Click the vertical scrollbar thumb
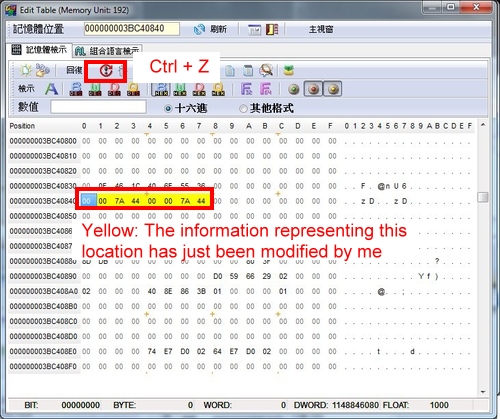This screenshot has height=419, width=500. pos(483,197)
